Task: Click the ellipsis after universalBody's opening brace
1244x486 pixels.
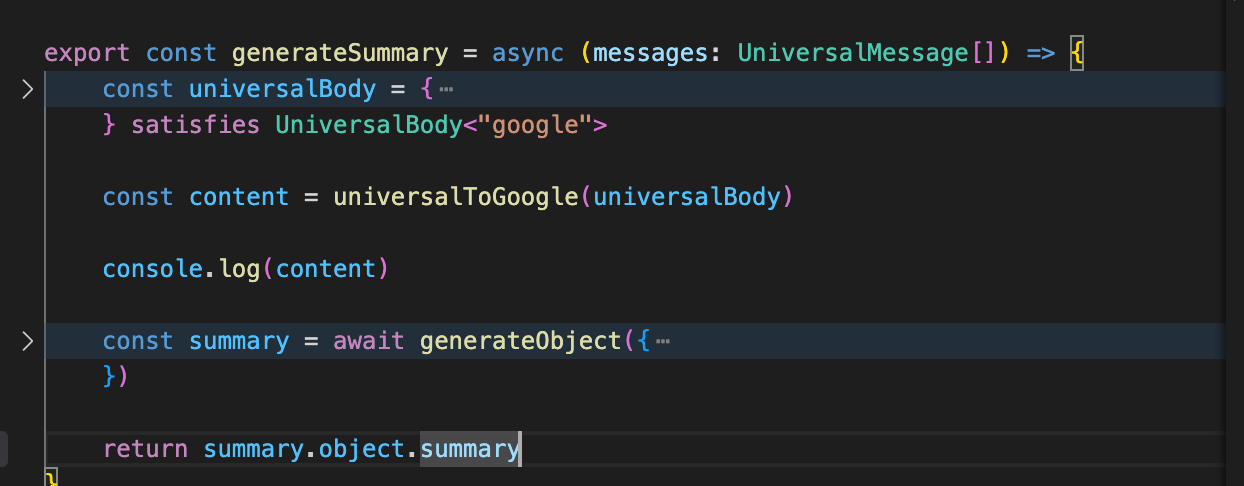Action: (446, 90)
